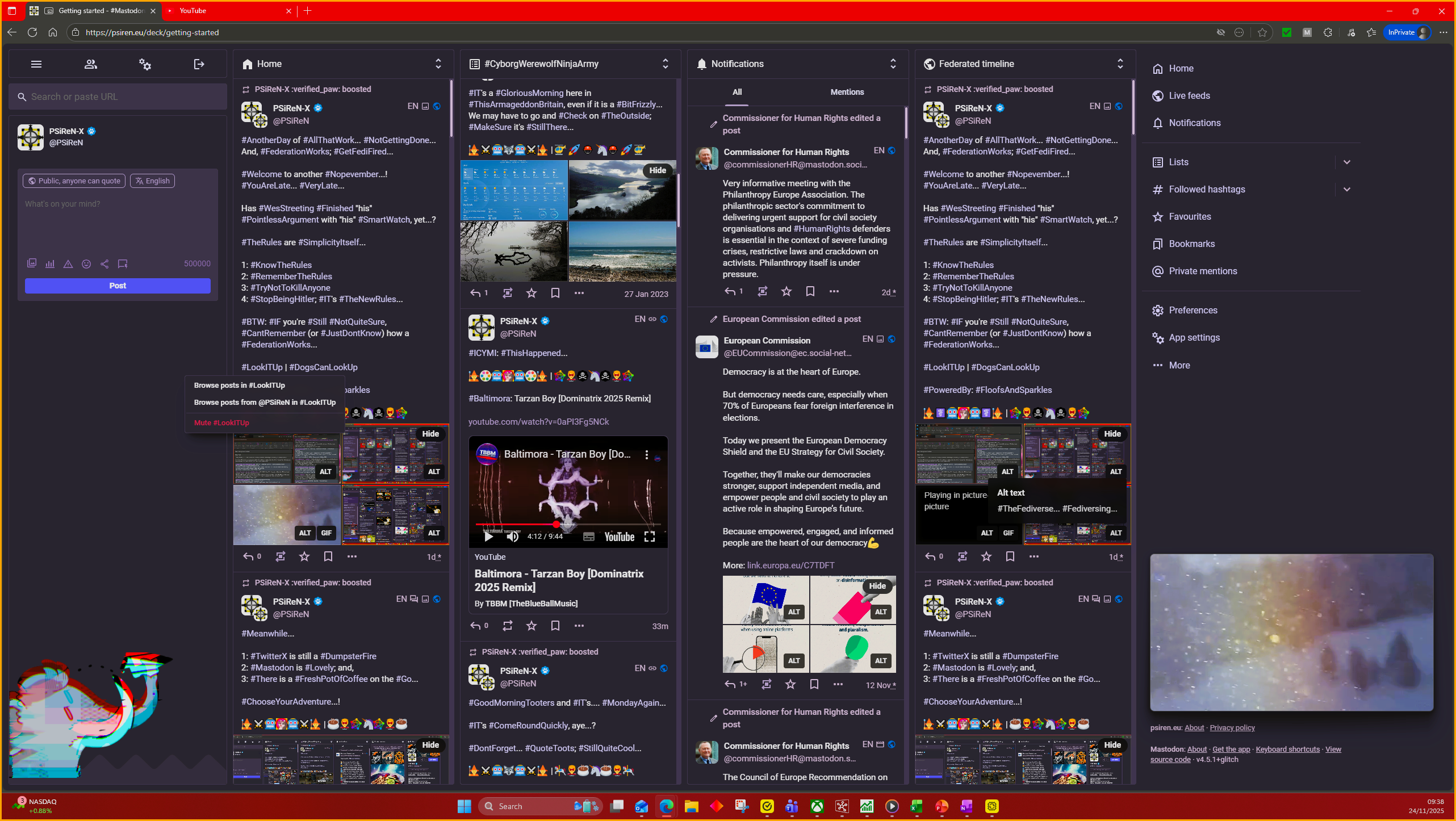Favourite the Commissioner for Human Rights post
Image resolution: width=1456 pixels, height=821 pixels.
[786, 291]
